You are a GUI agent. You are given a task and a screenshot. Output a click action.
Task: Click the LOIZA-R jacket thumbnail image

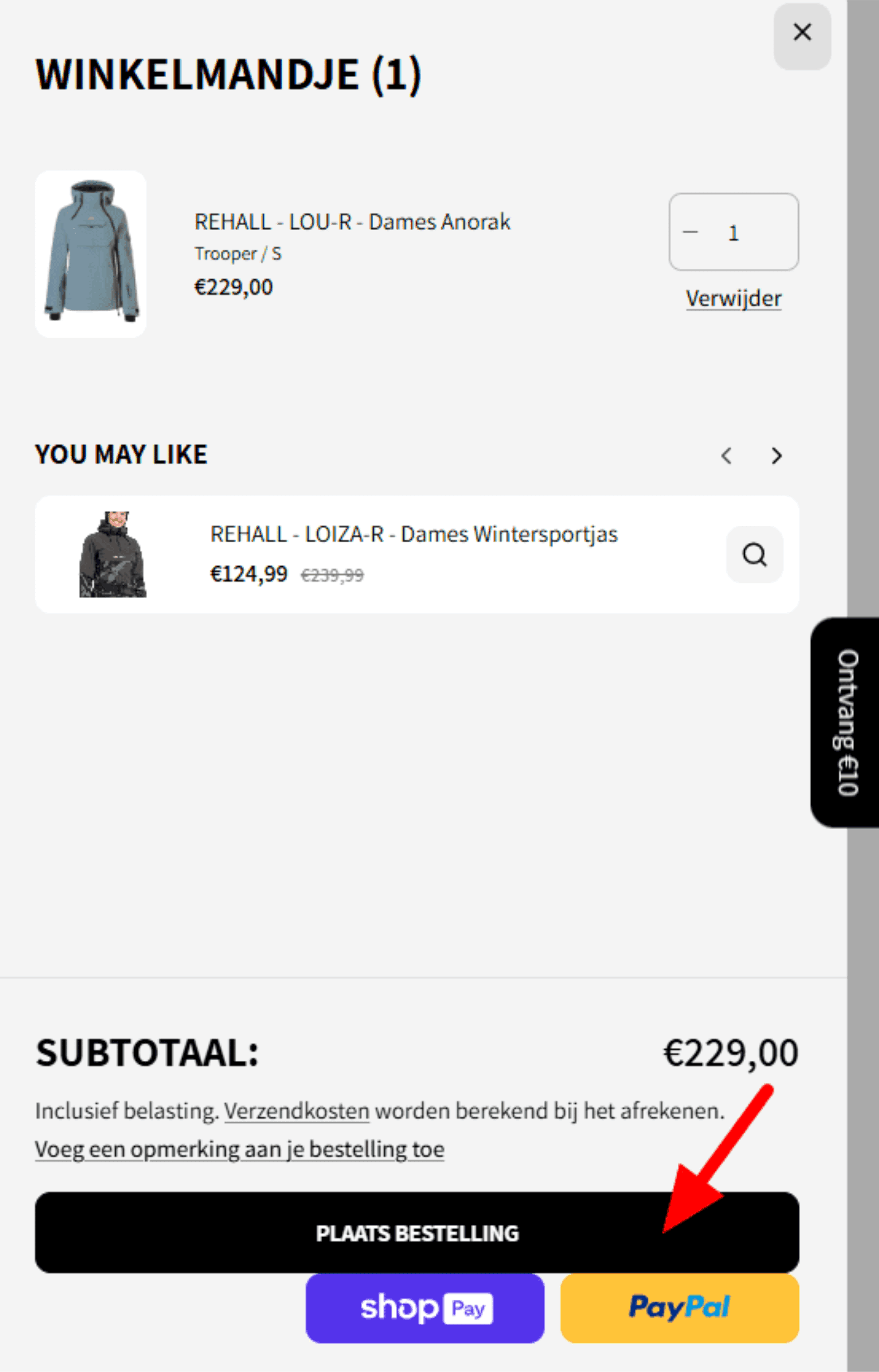pos(113,555)
